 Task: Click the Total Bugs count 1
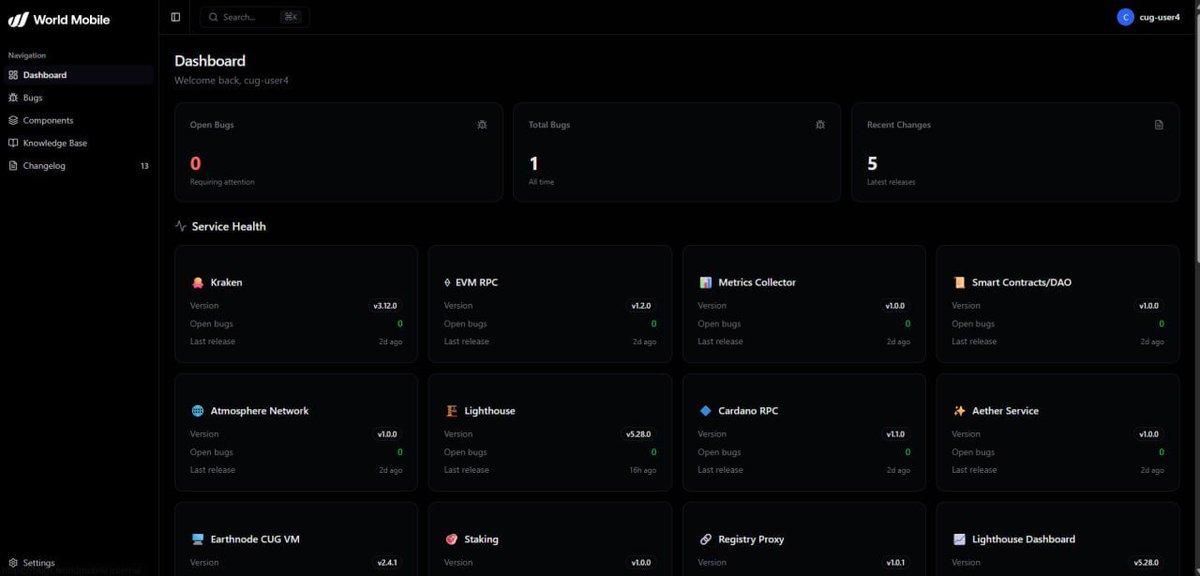point(533,163)
